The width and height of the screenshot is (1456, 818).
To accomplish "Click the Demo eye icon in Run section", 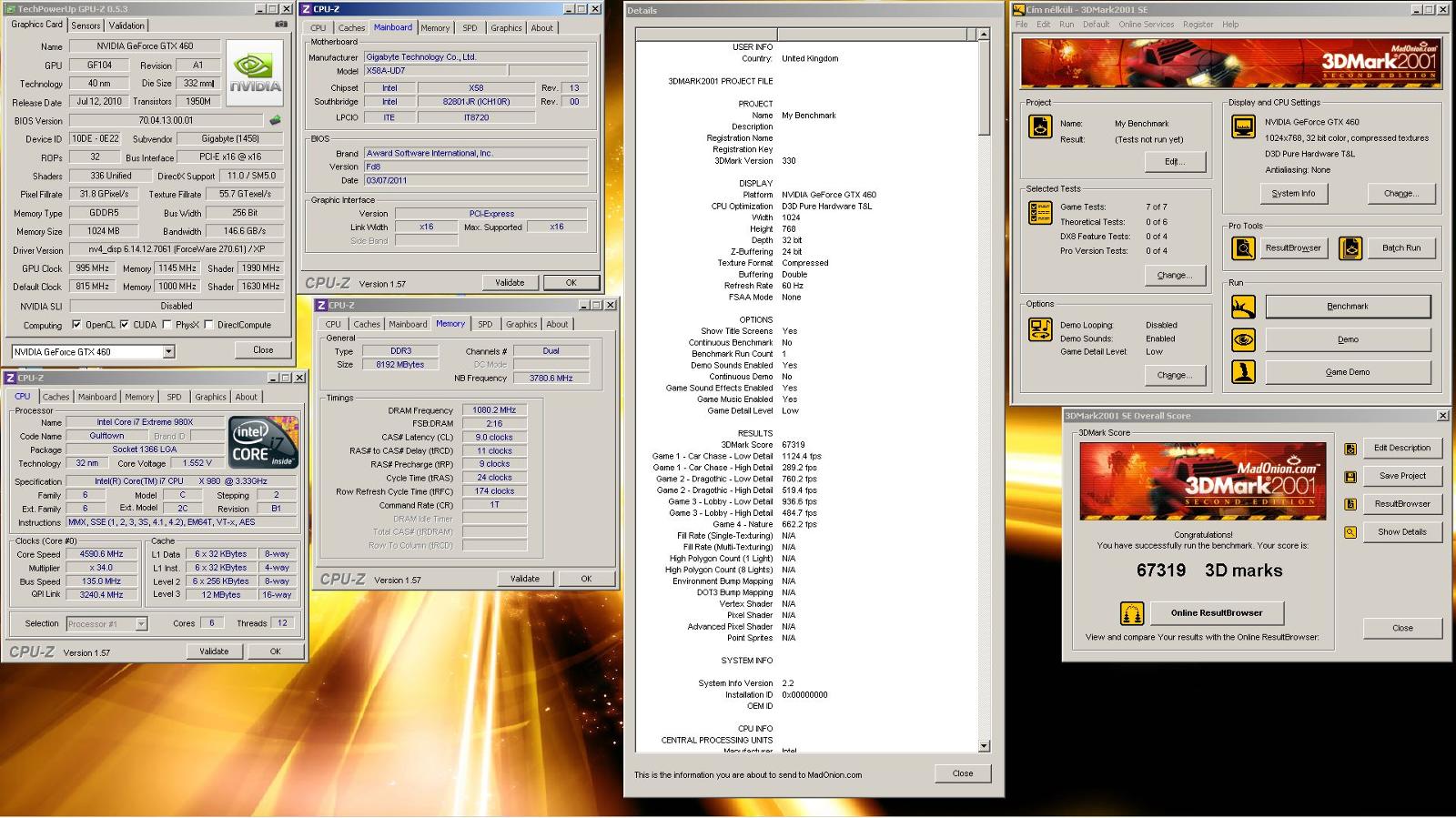I will pyautogui.click(x=1243, y=339).
